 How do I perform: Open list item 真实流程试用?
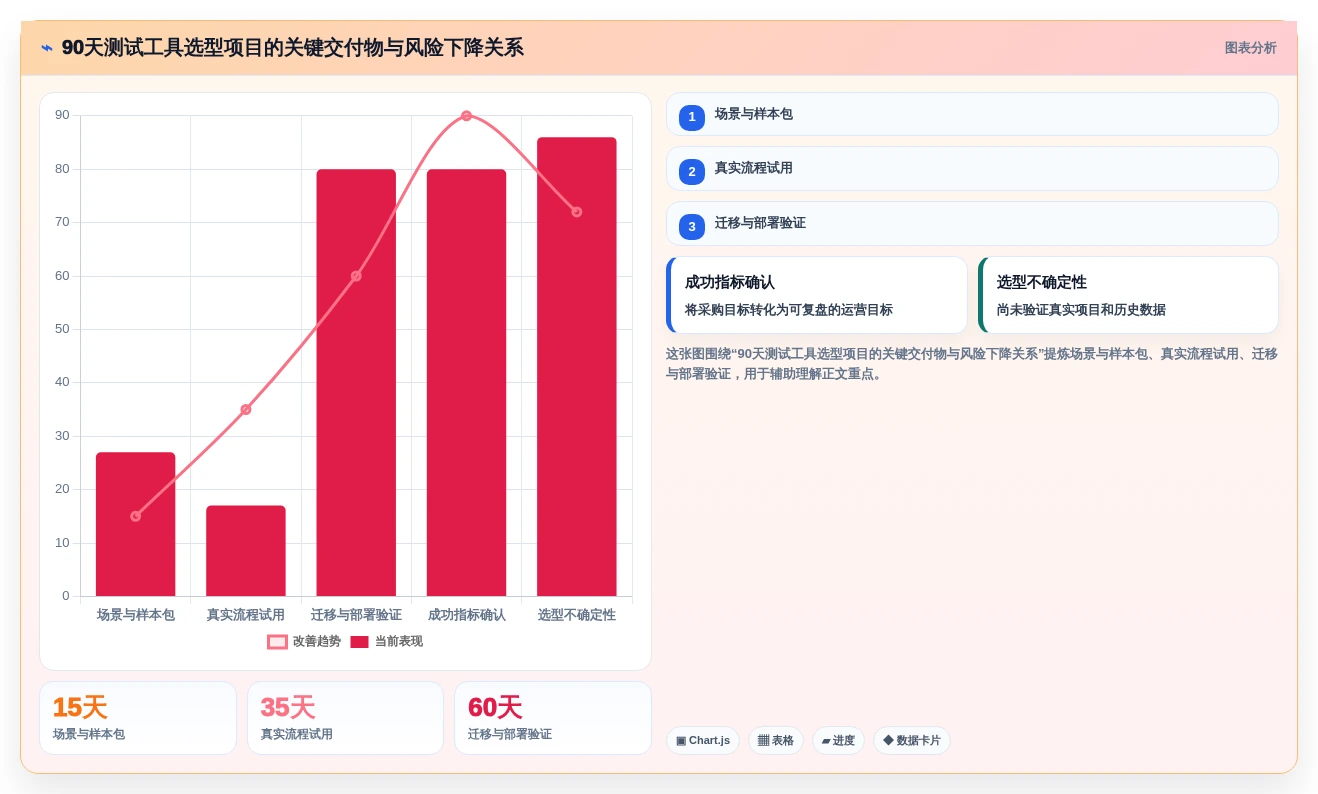pyautogui.click(x=972, y=168)
